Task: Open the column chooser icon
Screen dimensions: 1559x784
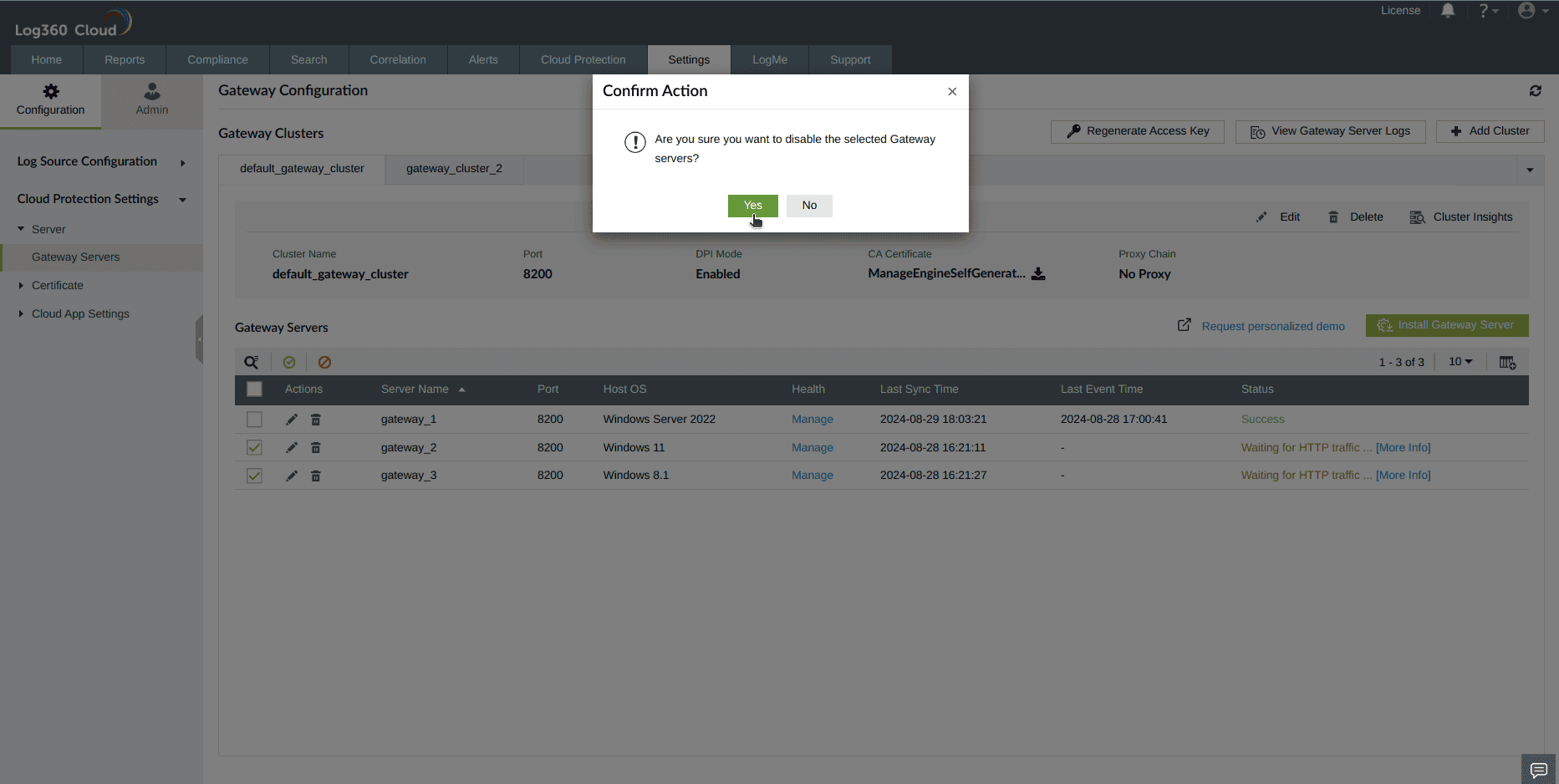Action: tap(1507, 363)
